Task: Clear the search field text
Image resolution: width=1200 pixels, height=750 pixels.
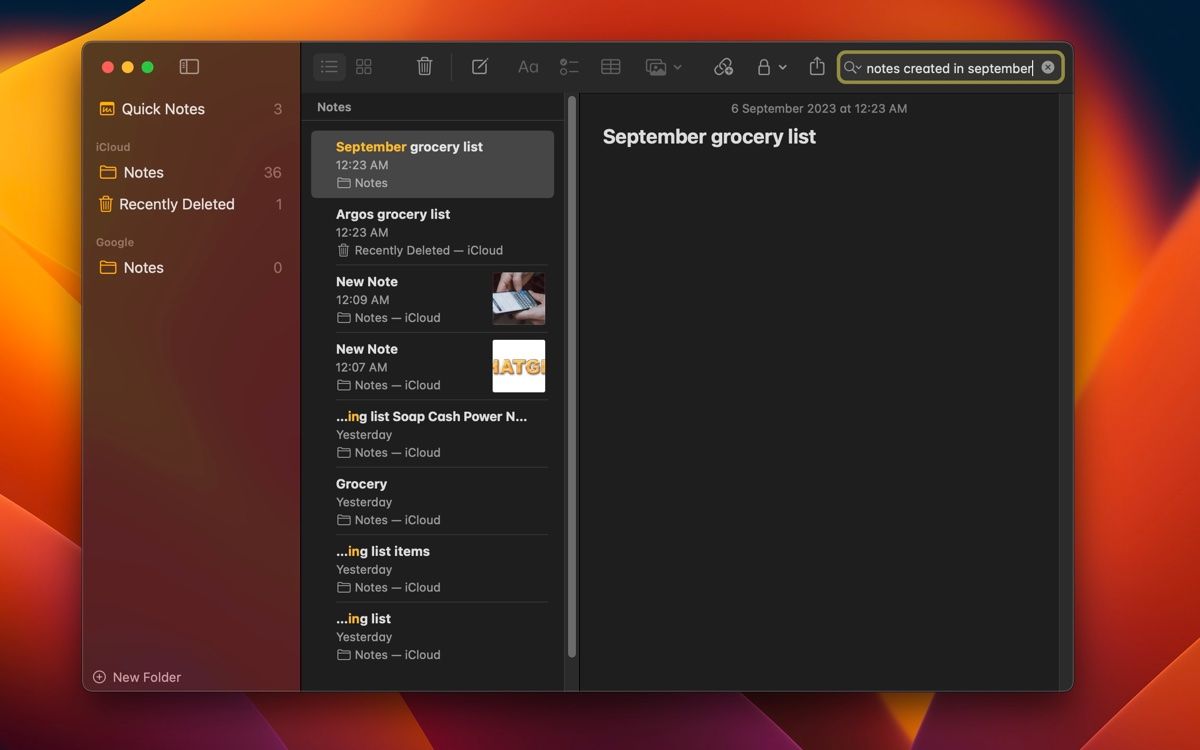Action: [x=1048, y=68]
